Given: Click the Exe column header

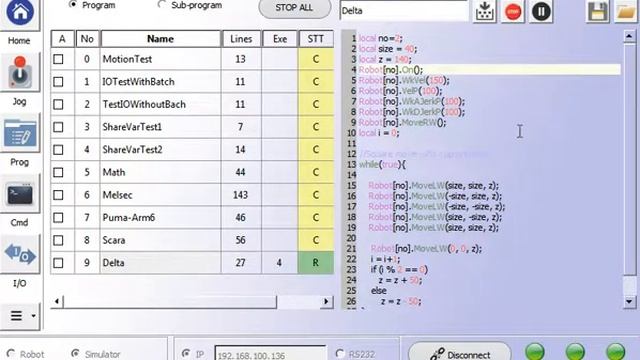Looking at the screenshot, I should click(x=280, y=39).
